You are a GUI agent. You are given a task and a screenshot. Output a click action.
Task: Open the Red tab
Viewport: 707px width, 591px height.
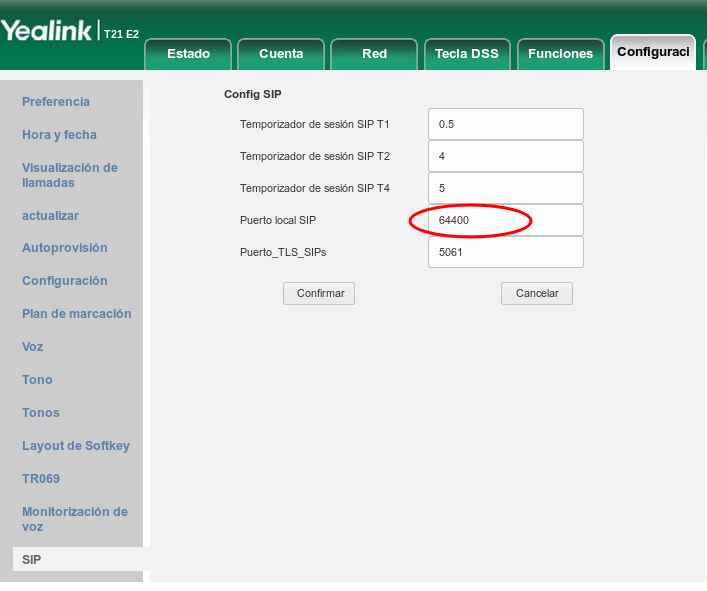(374, 54)
